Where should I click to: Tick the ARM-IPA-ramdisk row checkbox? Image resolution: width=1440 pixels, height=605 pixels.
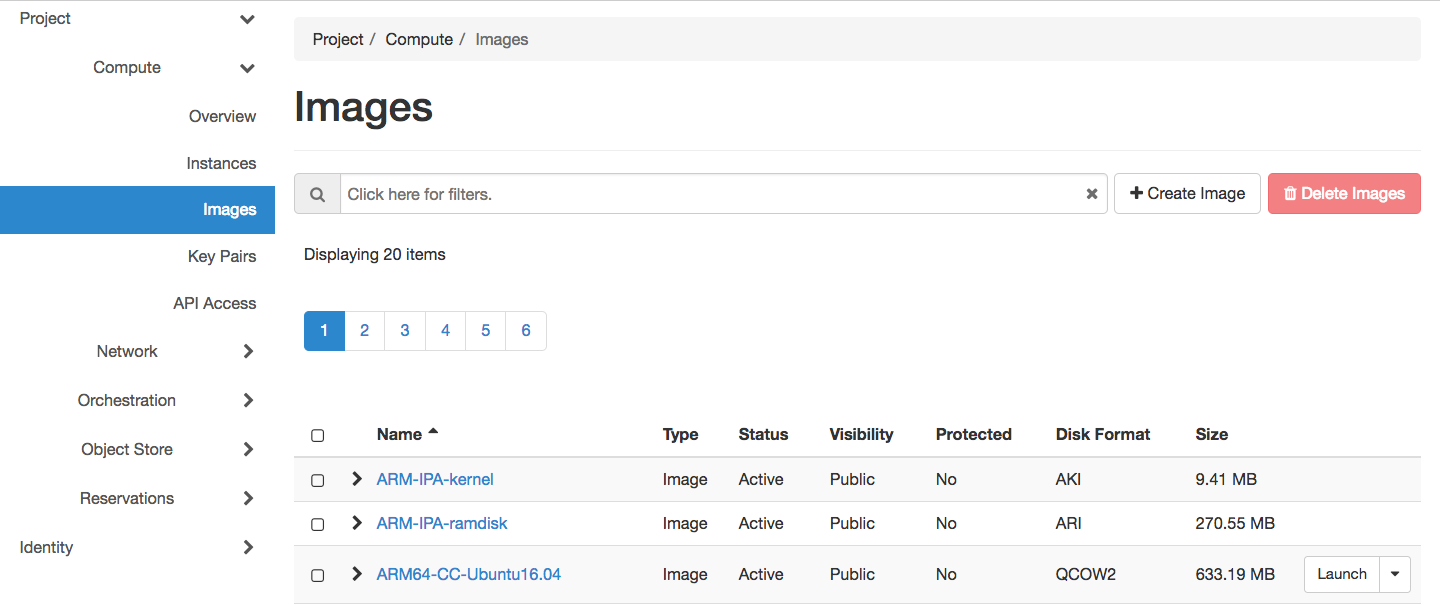click(317, 524)
